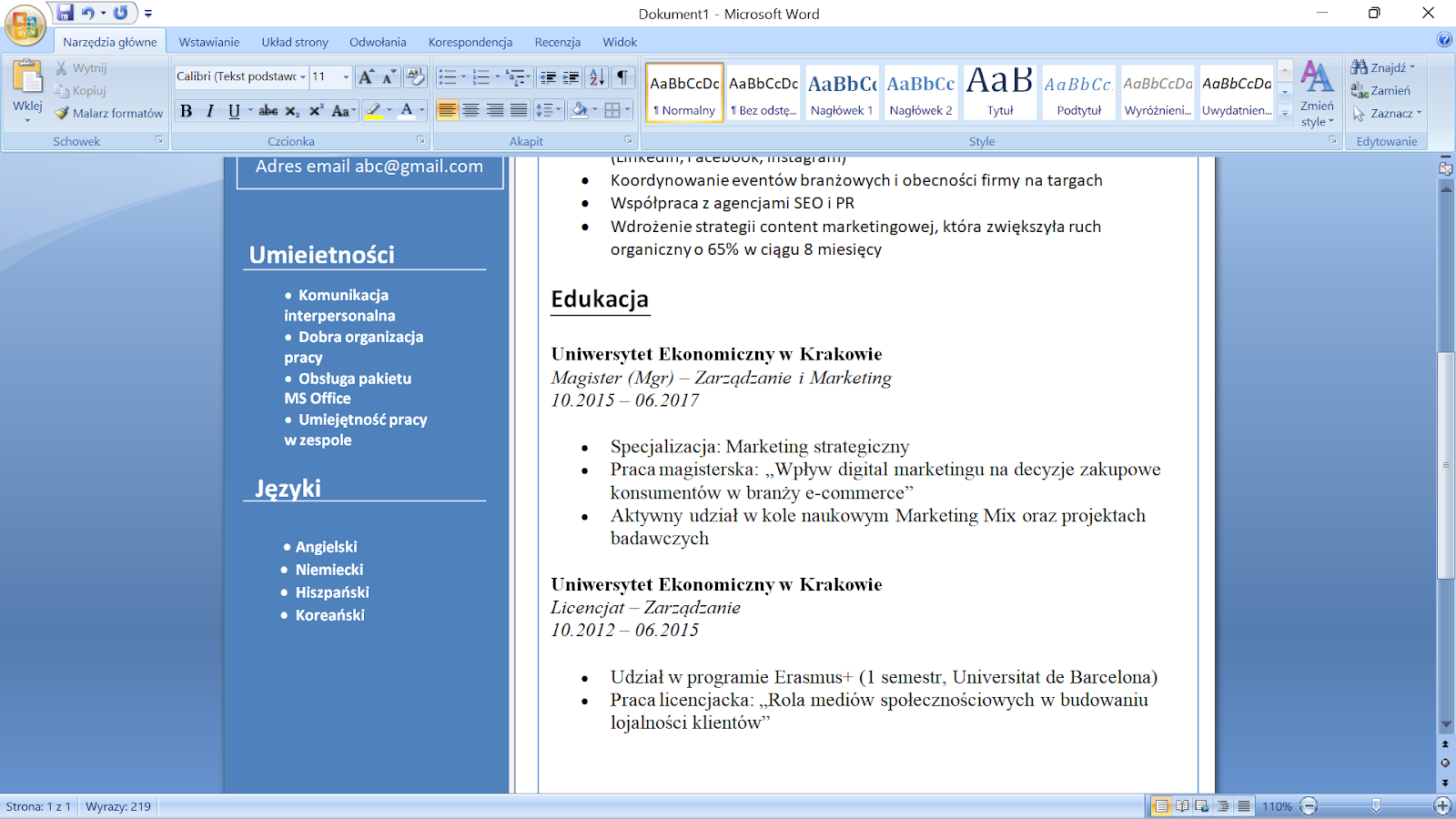Open the font size dropdown

(346, 77)
